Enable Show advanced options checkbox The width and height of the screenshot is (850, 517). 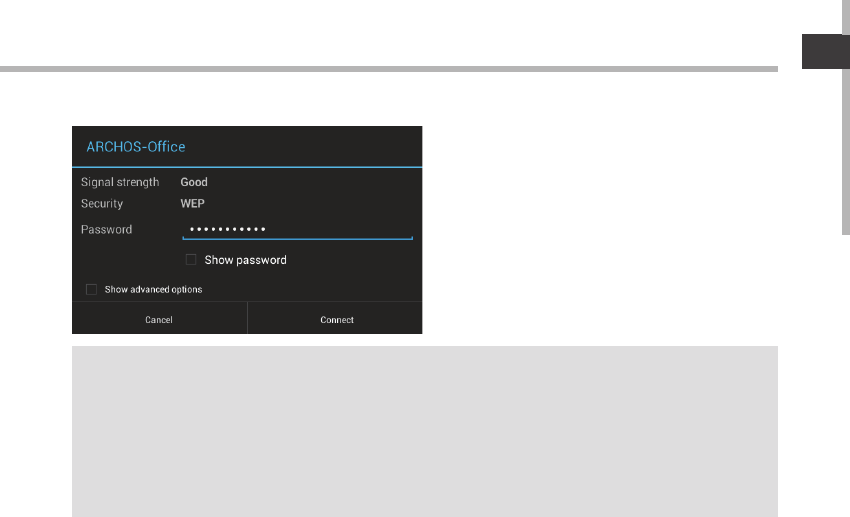(x=91, y=289)
